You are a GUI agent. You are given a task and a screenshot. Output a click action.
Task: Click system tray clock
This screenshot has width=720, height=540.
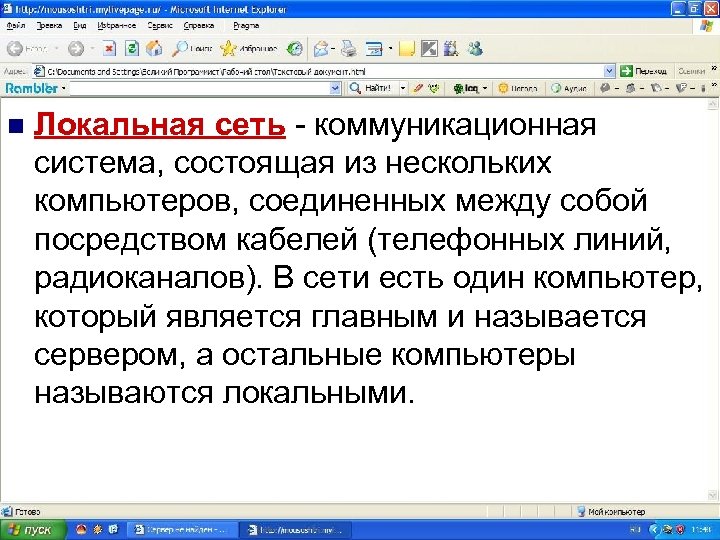pyautogui.click(x=701, y=530)
